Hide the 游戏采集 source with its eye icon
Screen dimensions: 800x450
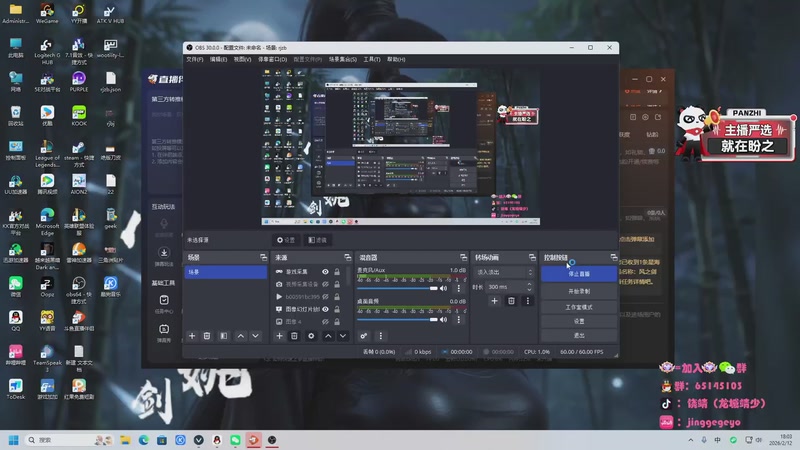tap(325, 271)
